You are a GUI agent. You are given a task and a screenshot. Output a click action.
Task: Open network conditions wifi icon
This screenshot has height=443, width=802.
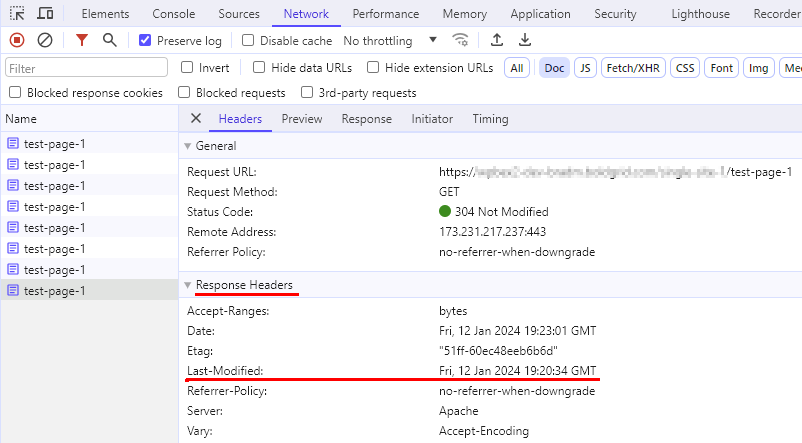point(460,40)
